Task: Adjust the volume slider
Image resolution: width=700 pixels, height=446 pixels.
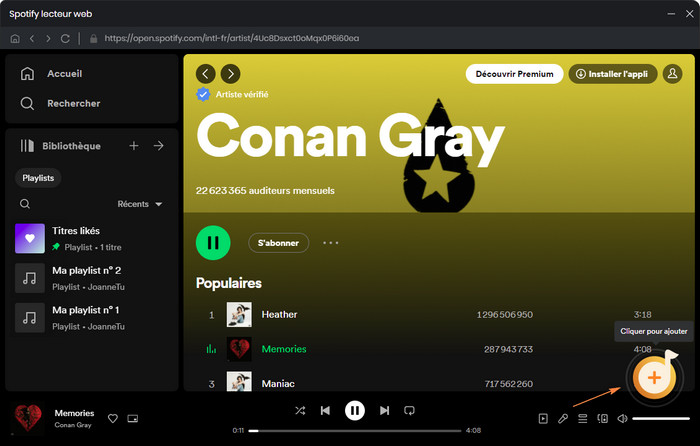Action: pos(660,418)
